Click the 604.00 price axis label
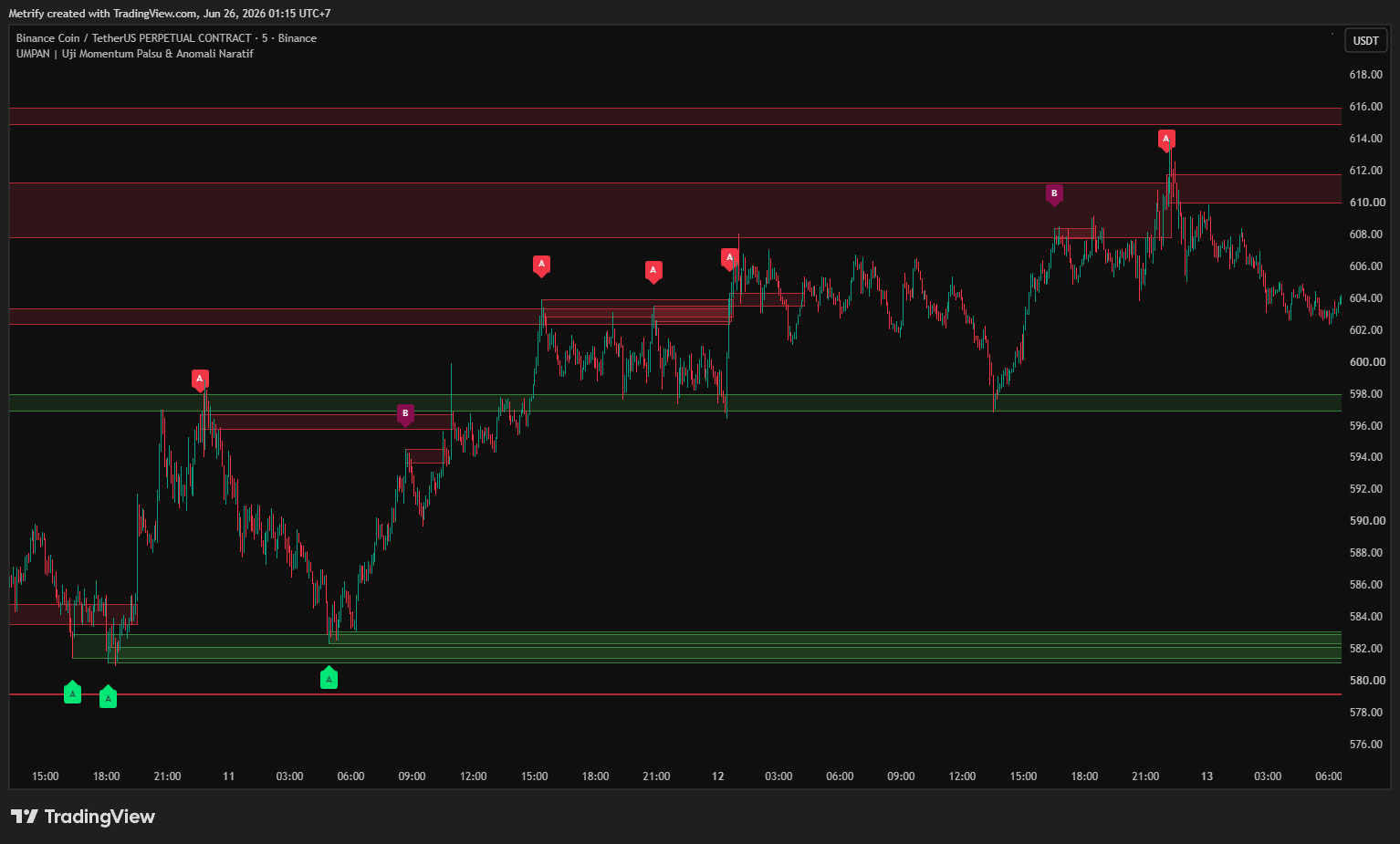1400x844 pixels. click(x=1366, y=298)
